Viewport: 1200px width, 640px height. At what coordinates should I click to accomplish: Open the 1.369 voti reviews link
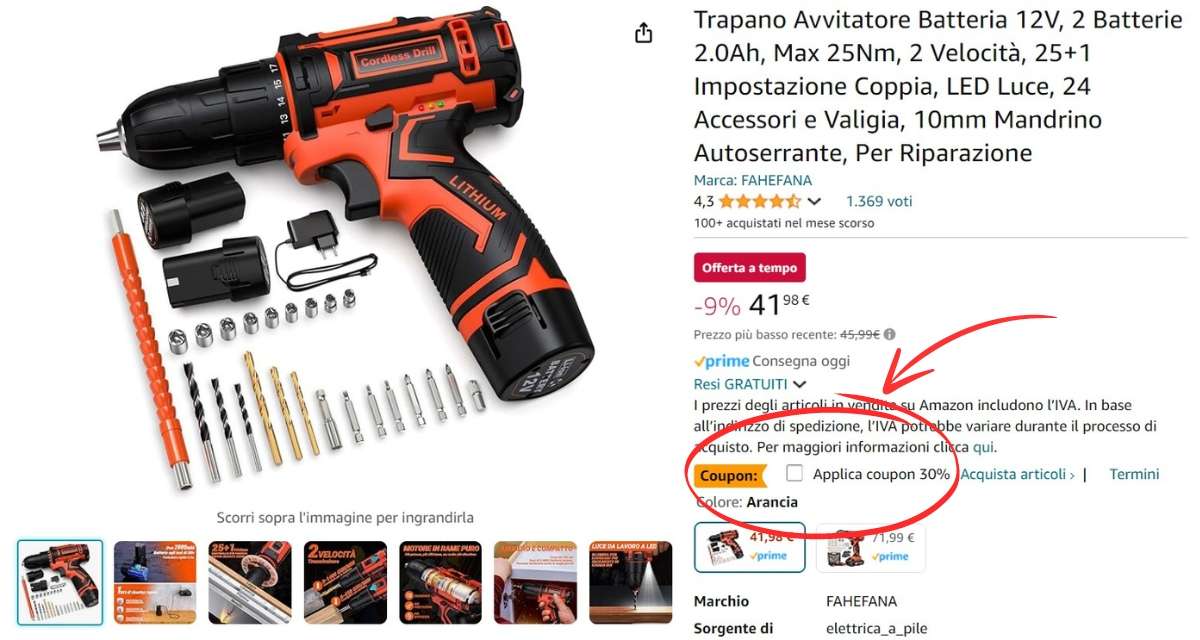[x=879, y=201]
